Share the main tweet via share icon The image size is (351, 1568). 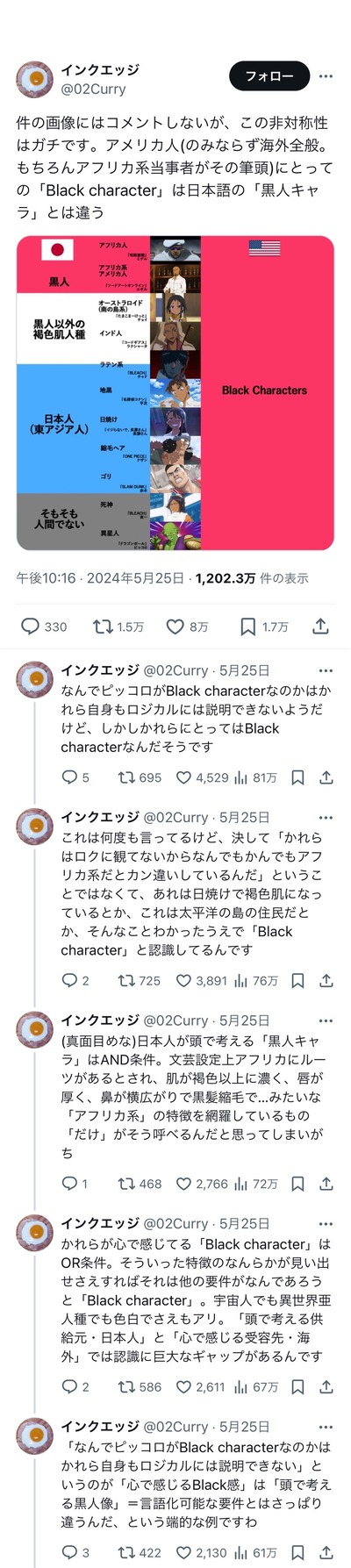321,626
